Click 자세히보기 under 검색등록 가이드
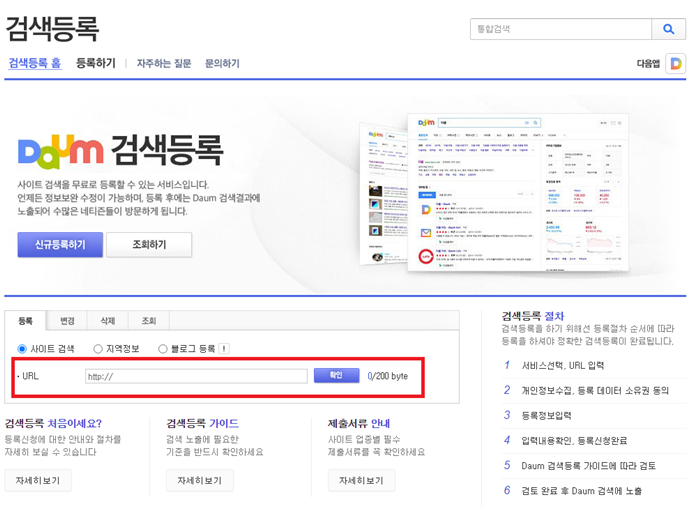Image resolution: width=700 pixels, height=531 pixels. point(200,481)
